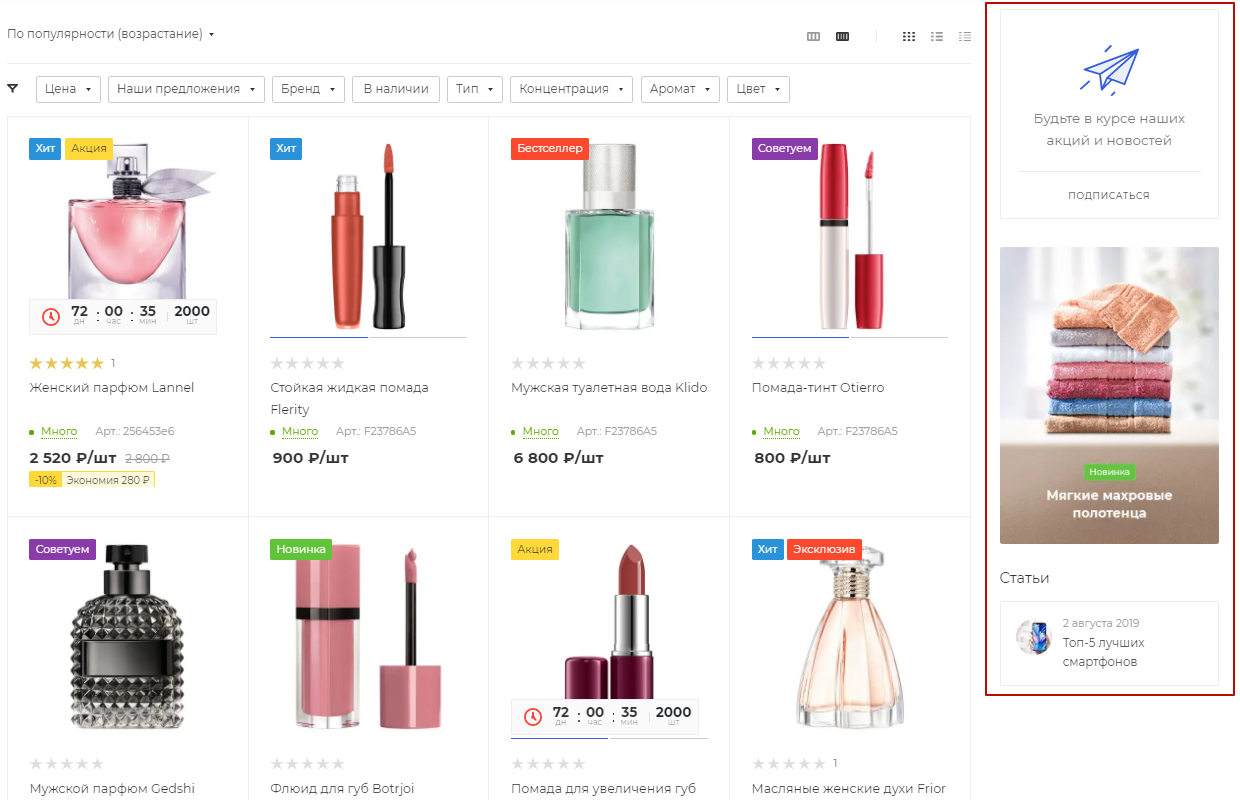The image size is (1240, 800).
Task: Open product Масляные женские духи Frior
Action: pos(849,789)
